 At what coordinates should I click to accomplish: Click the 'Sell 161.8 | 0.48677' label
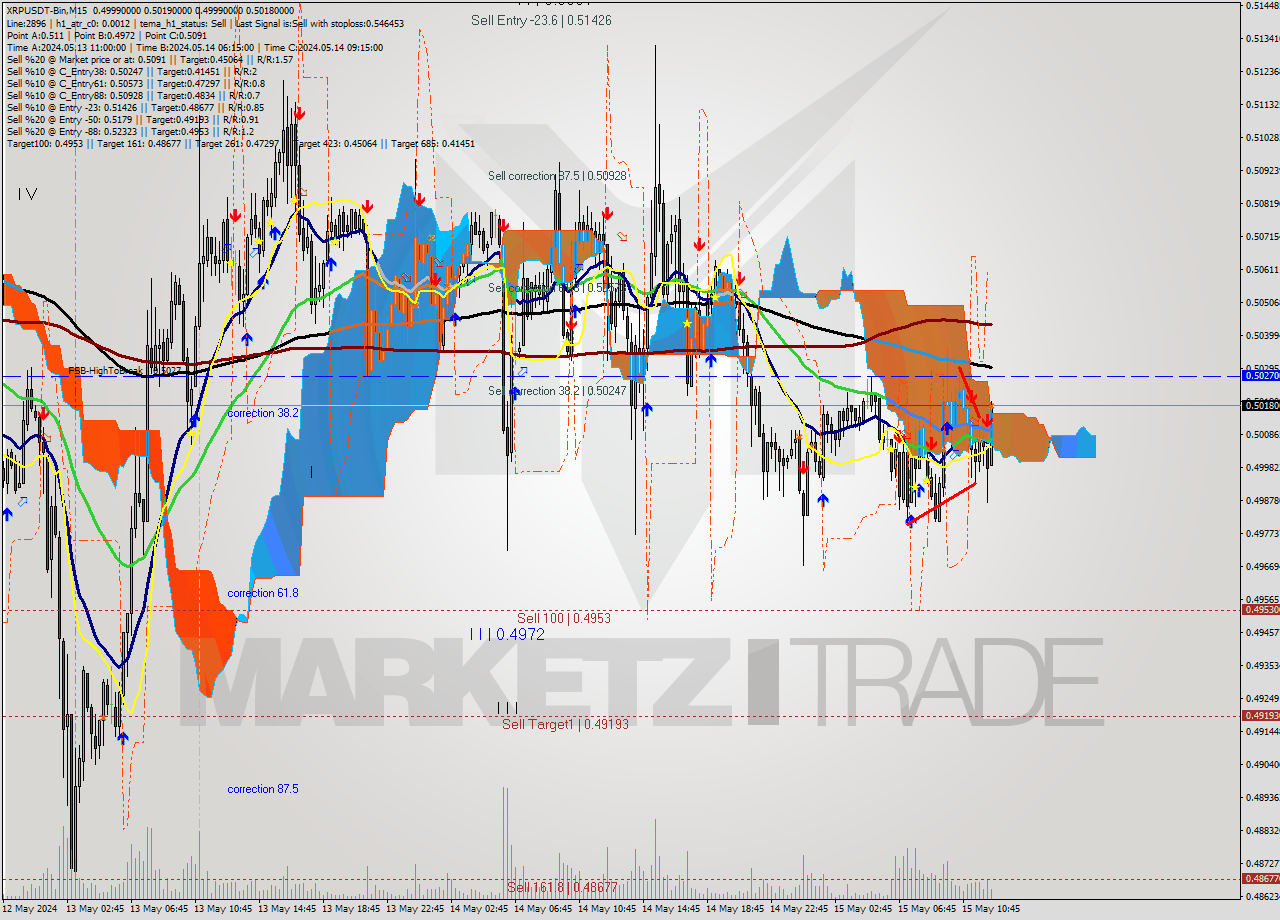tap(561, 887)
